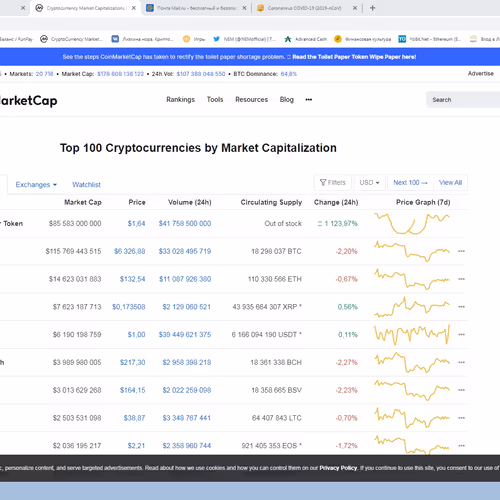Screen dimensions: 500x500
Task: Sort by Change (24h) column header
Action: pyautogui.click(x=336, y=202)
